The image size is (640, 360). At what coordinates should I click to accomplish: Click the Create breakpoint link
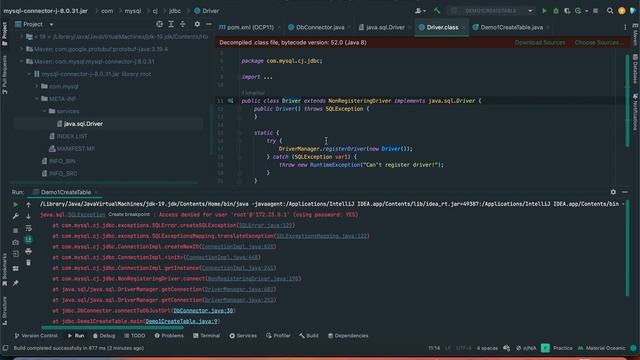(129, 214)
